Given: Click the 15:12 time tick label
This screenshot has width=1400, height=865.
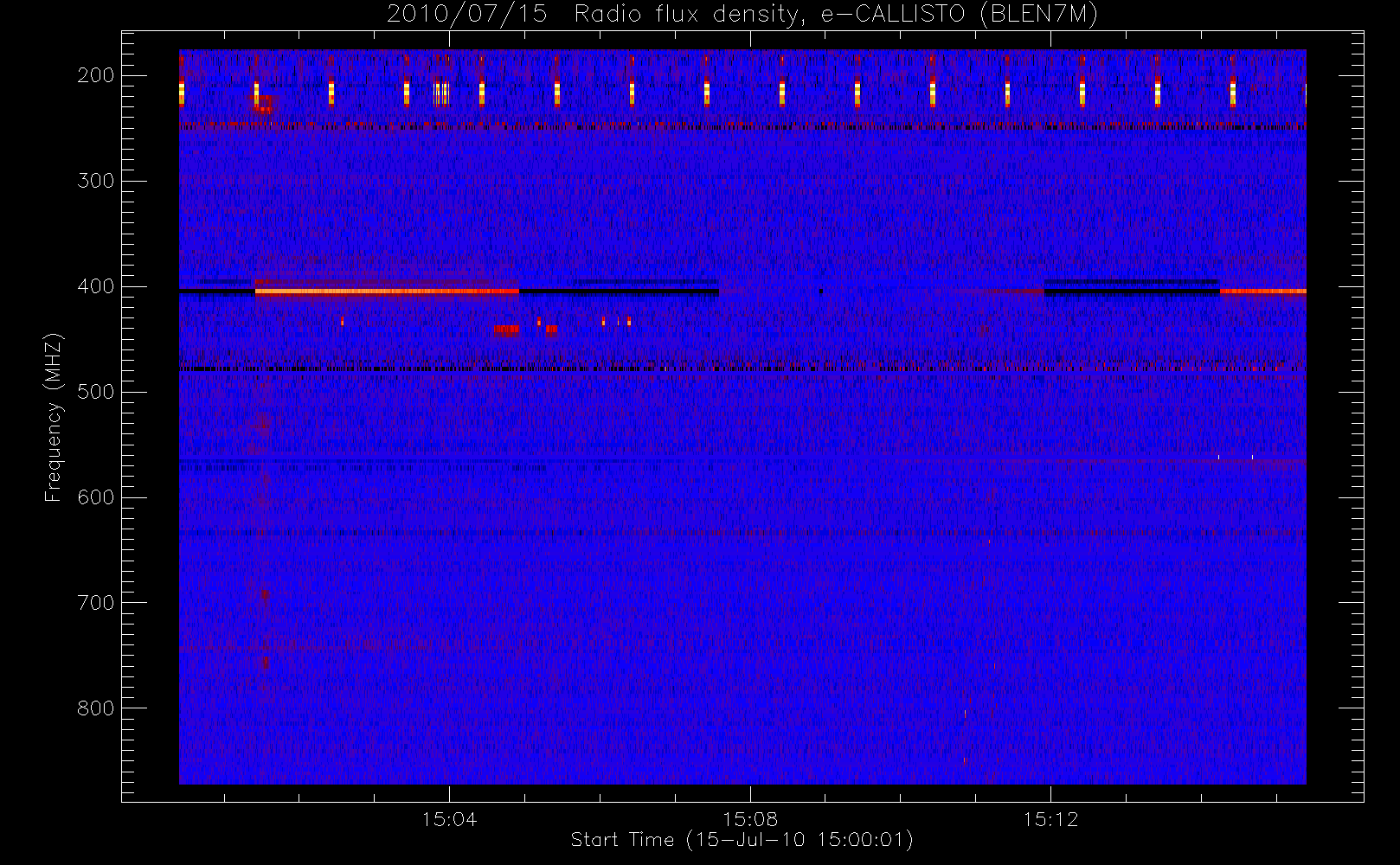Looking at the screenshot, I should click(1050, 819).
